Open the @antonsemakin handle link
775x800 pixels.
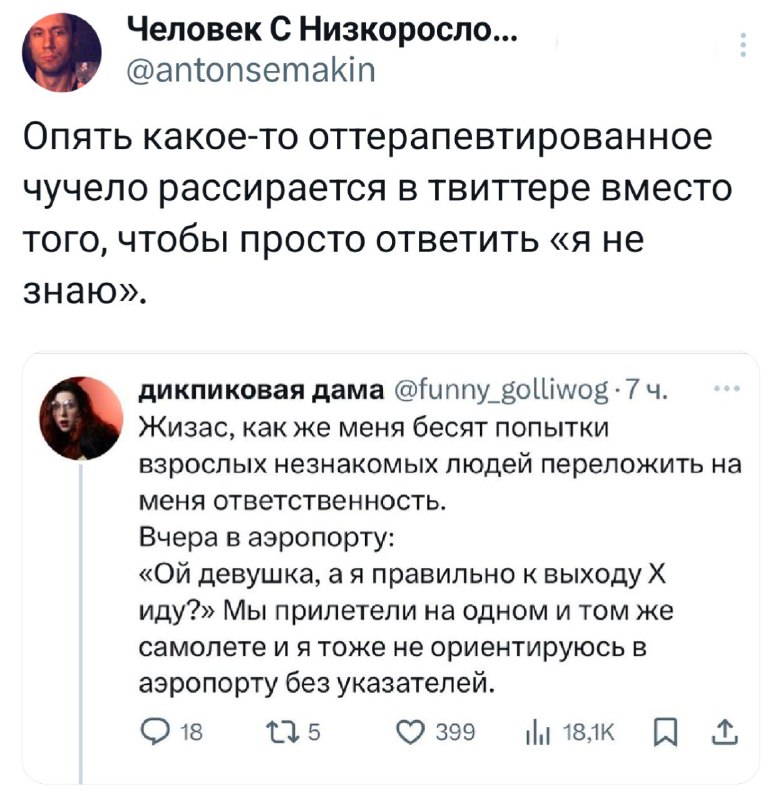pyautogui.click(x=251, y=70)
